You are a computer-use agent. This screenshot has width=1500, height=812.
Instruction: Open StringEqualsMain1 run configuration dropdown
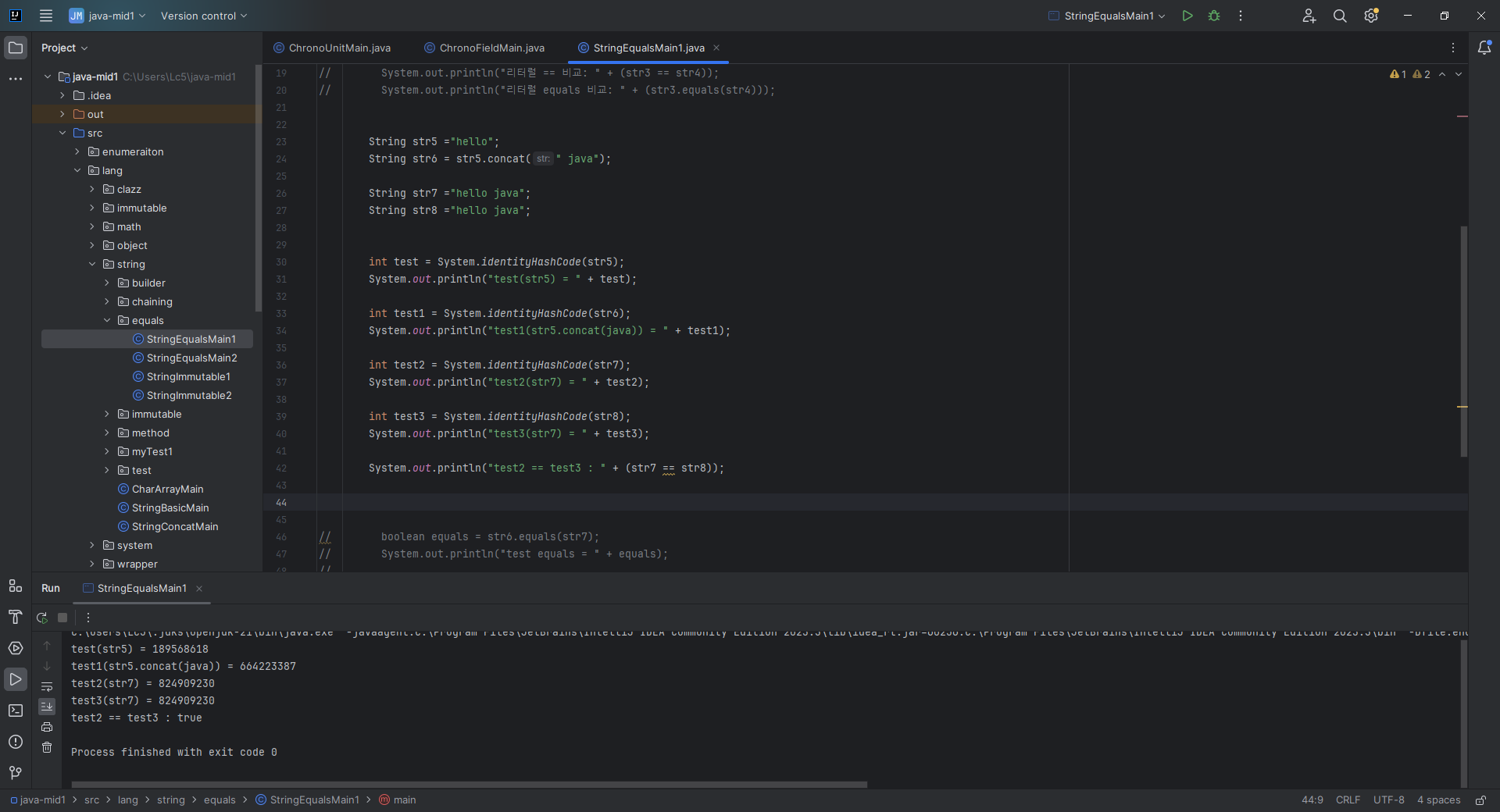1107,16
